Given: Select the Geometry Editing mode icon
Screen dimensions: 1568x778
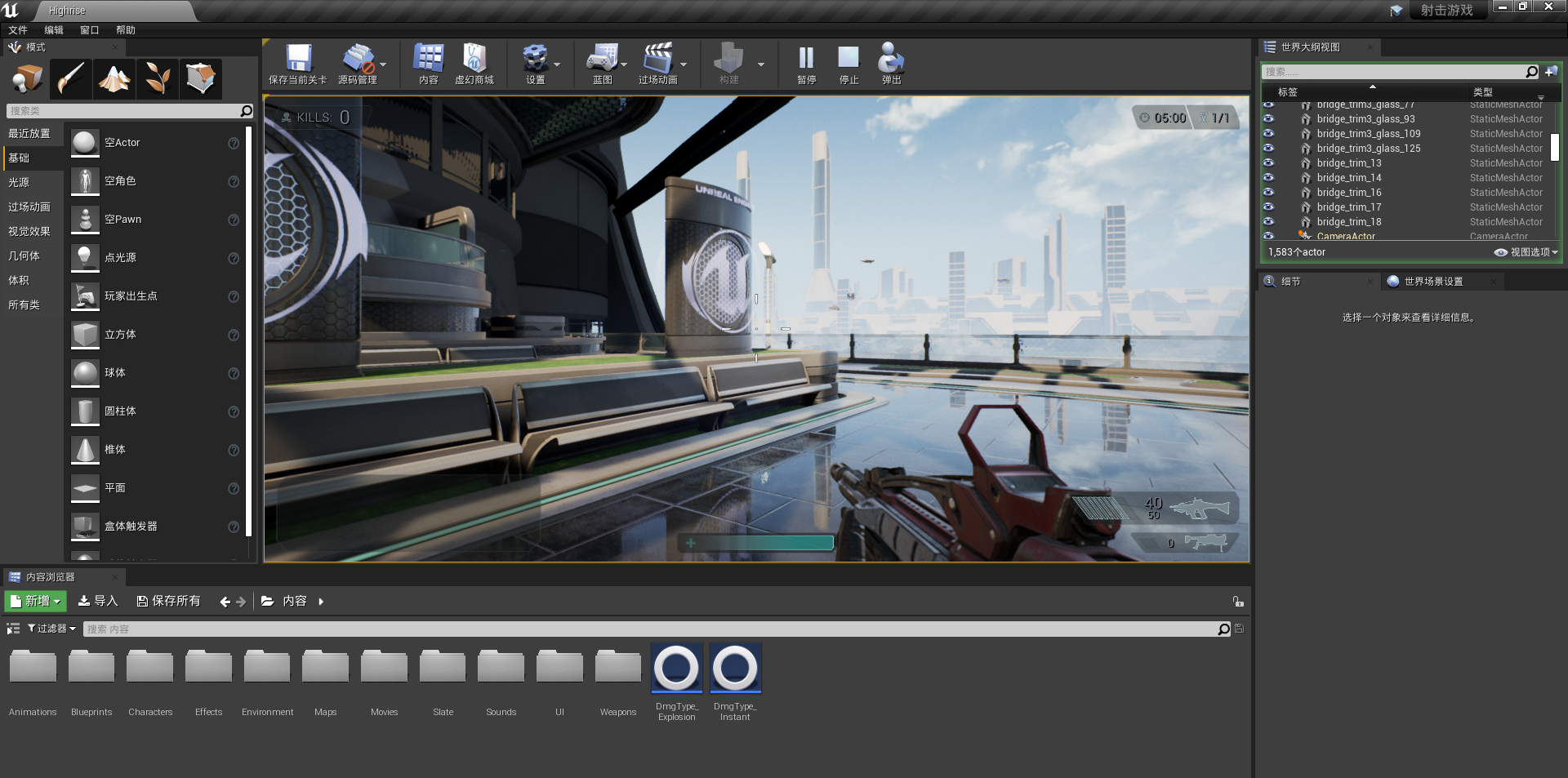Looking at the screenshot, I should (200, 78).
